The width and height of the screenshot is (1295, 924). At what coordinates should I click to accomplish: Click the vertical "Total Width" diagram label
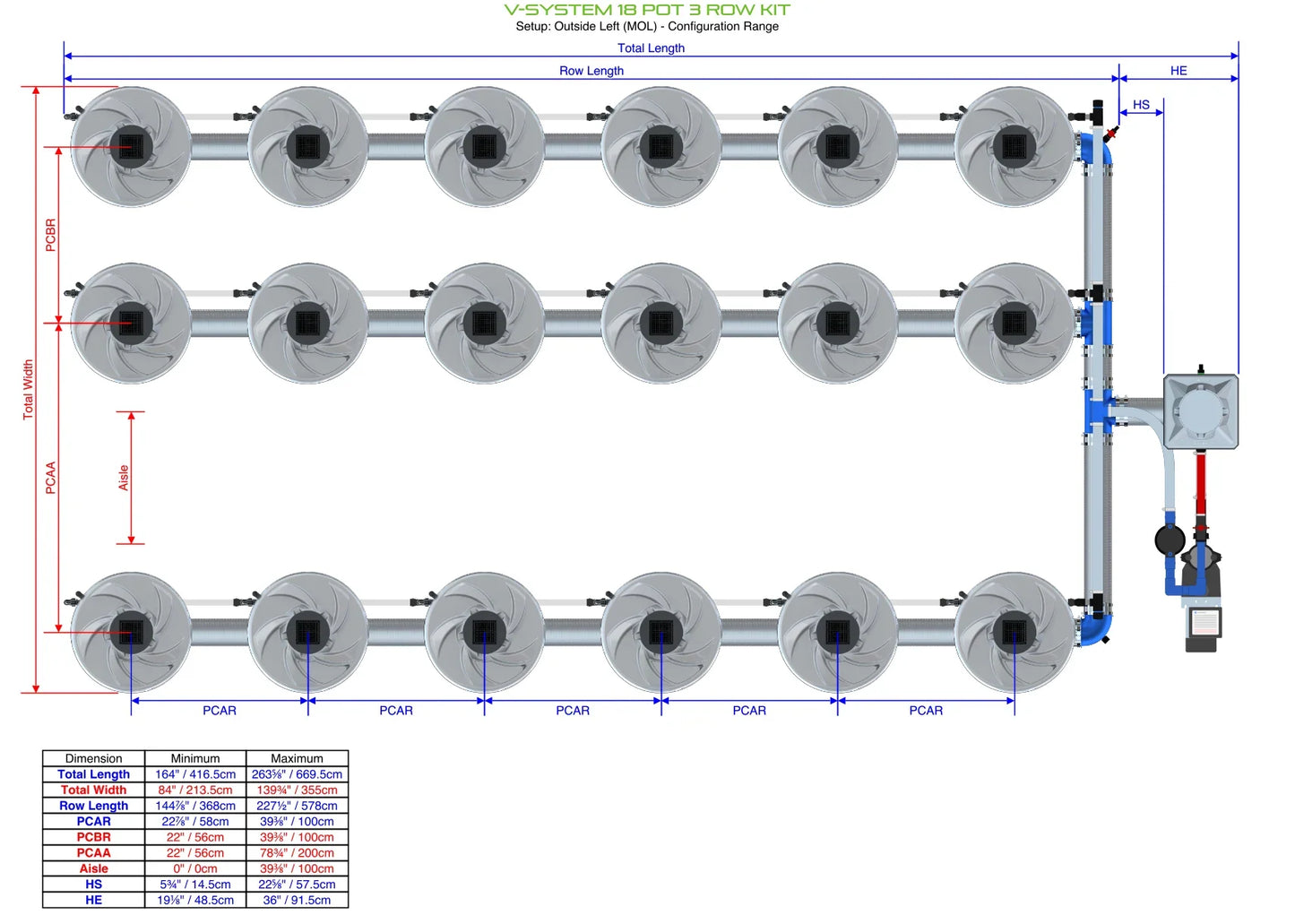click(x=28, y=390)
